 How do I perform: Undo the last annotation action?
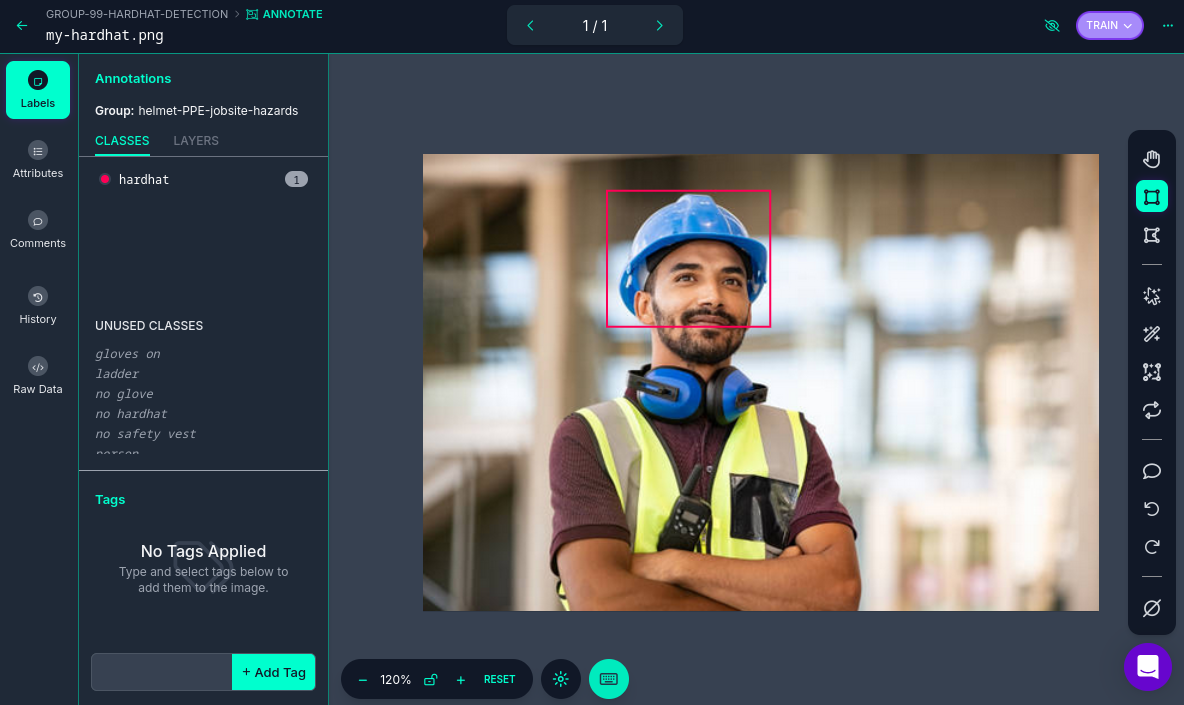1152,509
